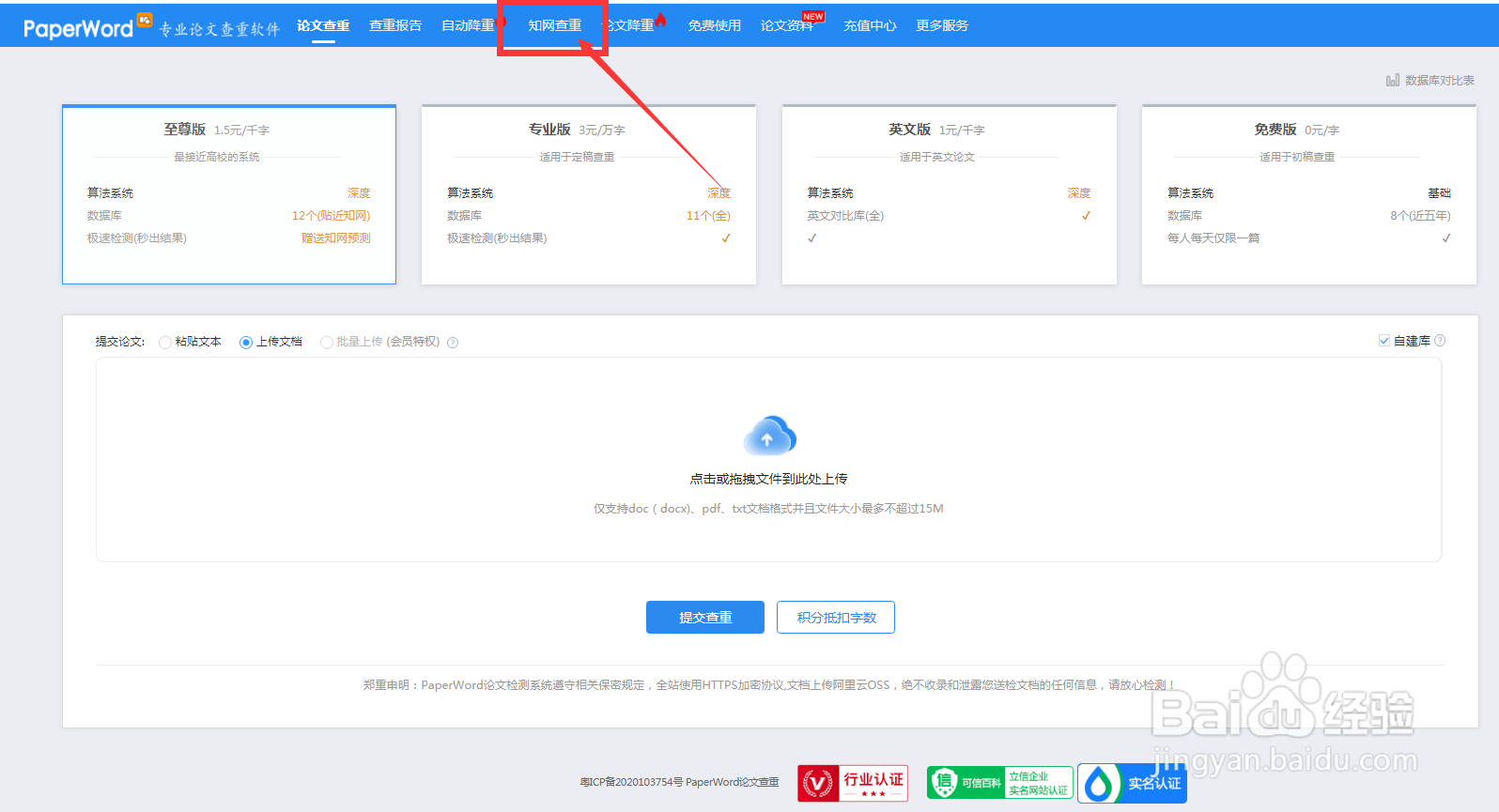Click the 积分抵扣字数 button
The width and height of the screenshot is (1499, 812).
click(836, 617)
